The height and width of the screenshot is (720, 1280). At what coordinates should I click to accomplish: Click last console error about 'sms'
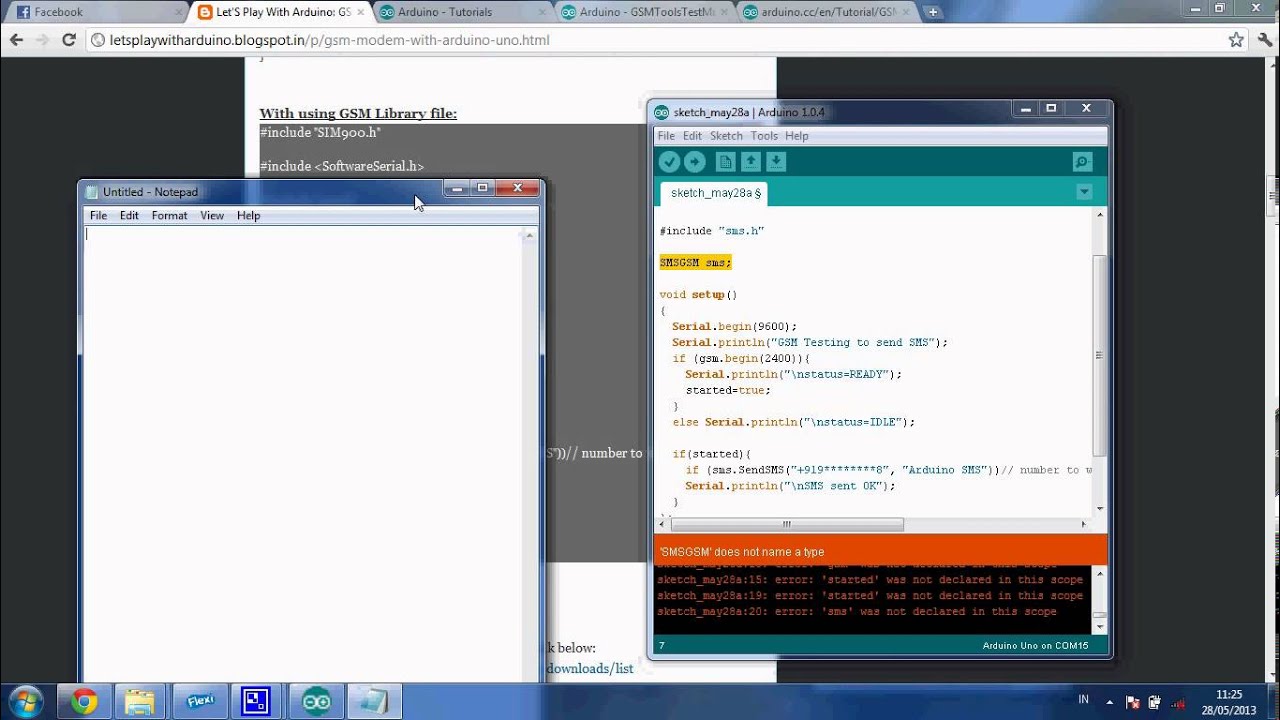(857, 612)
